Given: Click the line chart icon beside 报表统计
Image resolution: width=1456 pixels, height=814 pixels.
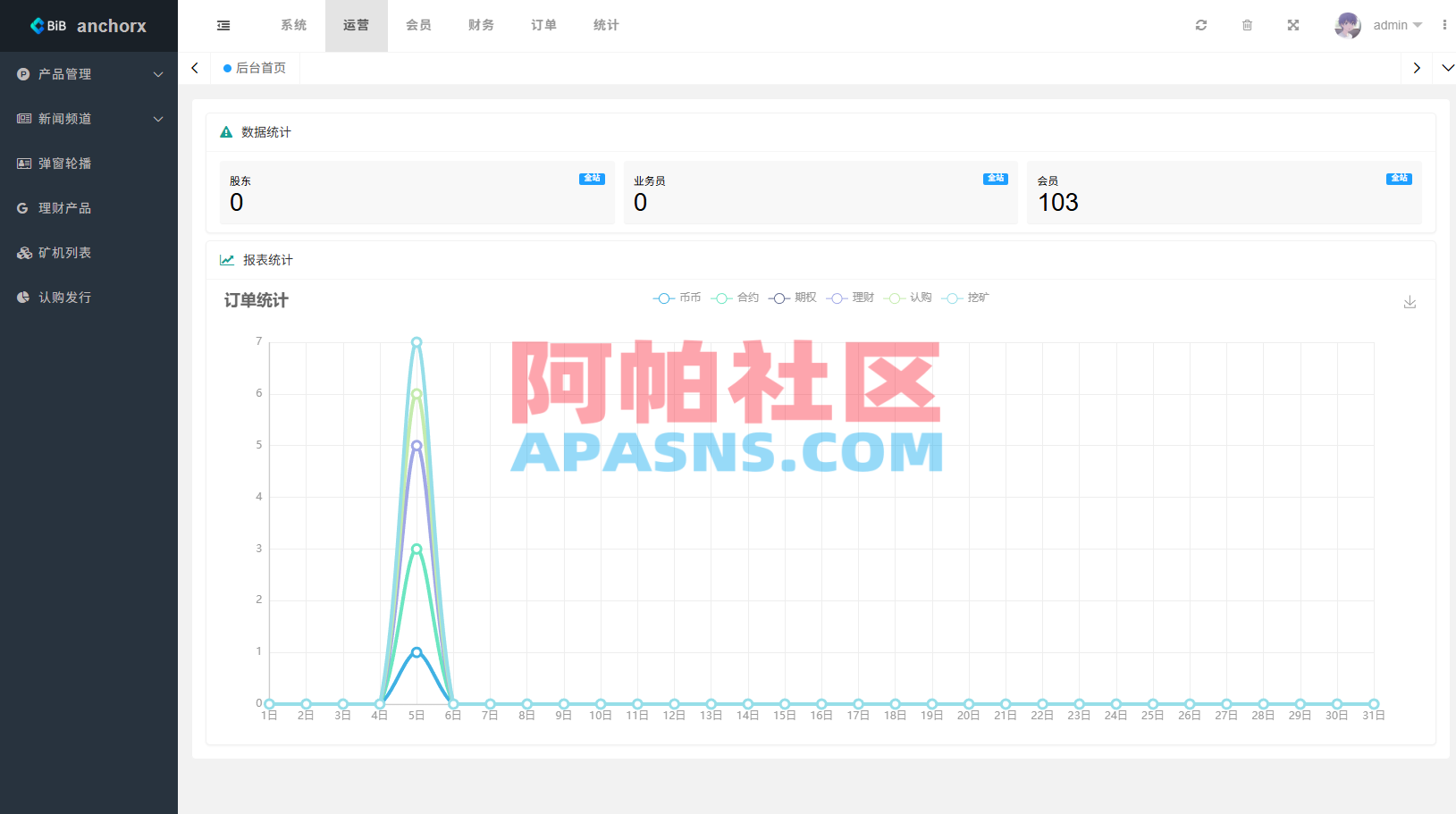Looking at the screenshot, I should (x=227, y=260).
